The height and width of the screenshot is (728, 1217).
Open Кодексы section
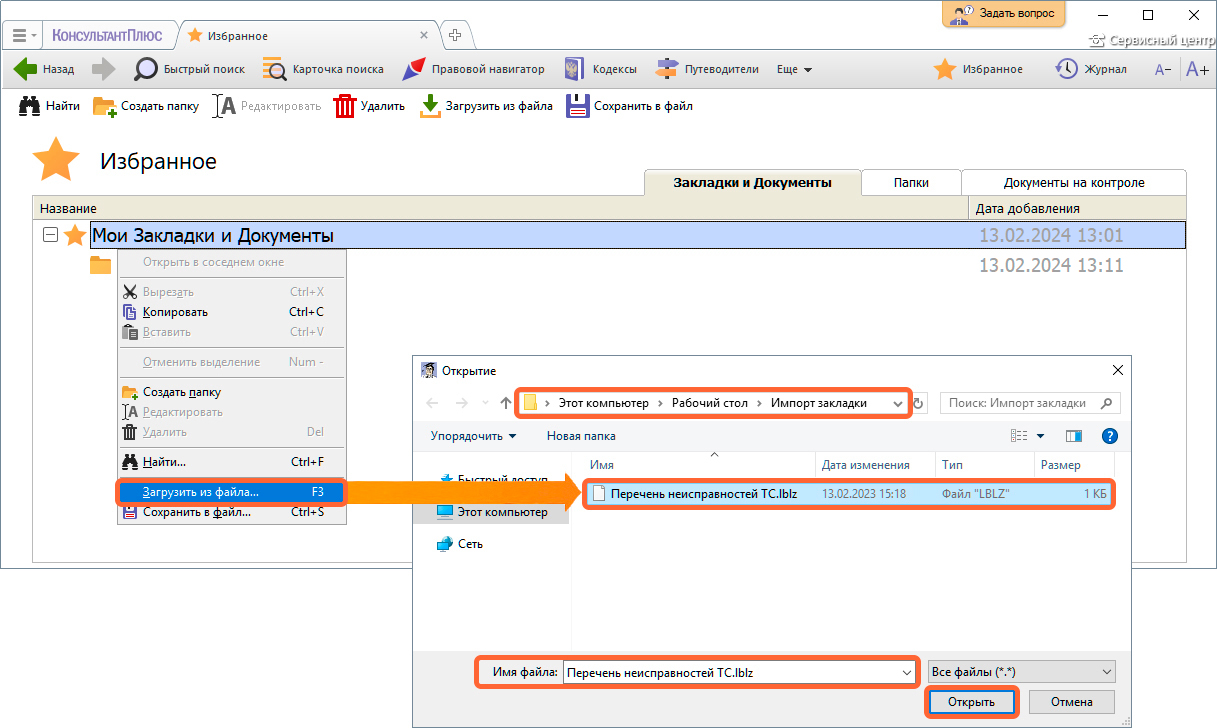600,69
